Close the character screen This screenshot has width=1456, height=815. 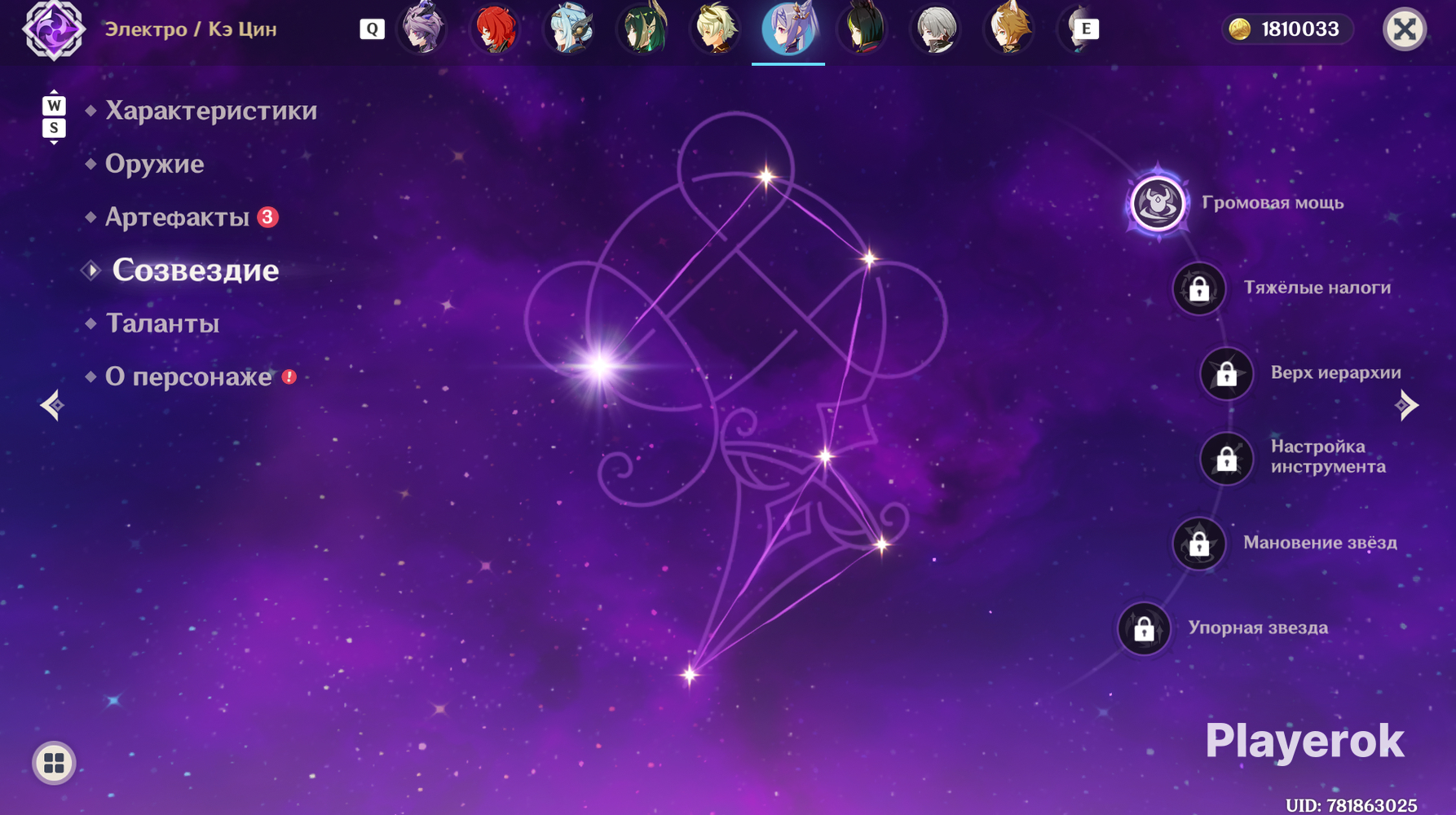click(1405, 29)
